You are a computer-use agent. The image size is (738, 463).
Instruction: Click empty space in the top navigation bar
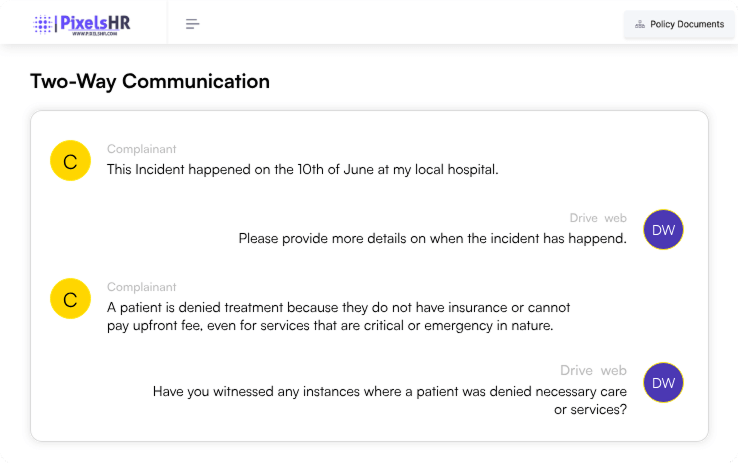pyautogui.click(x=400, y=24)
